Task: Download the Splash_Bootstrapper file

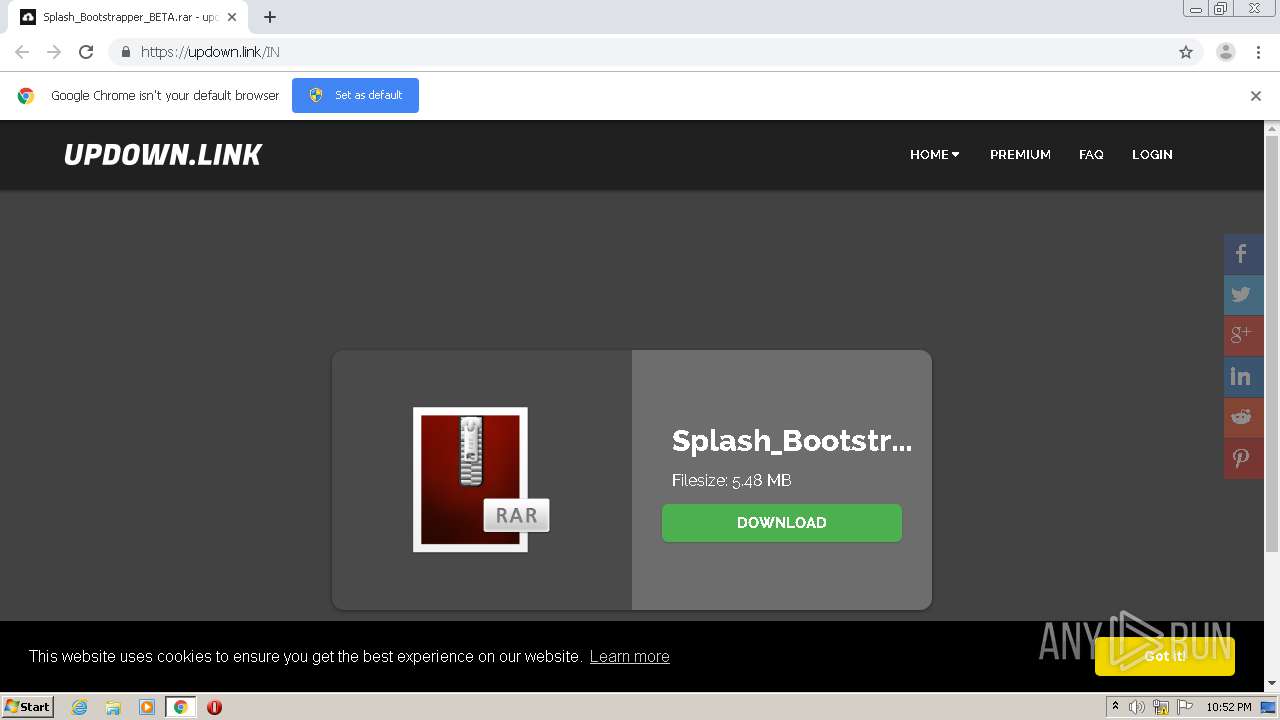Action: 782,523
